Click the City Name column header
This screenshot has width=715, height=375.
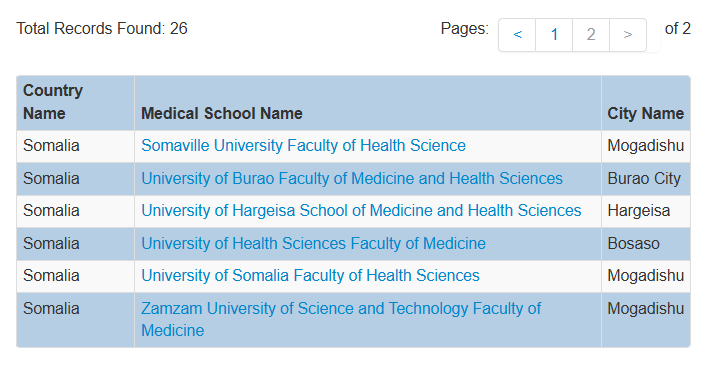click(645, 113)
